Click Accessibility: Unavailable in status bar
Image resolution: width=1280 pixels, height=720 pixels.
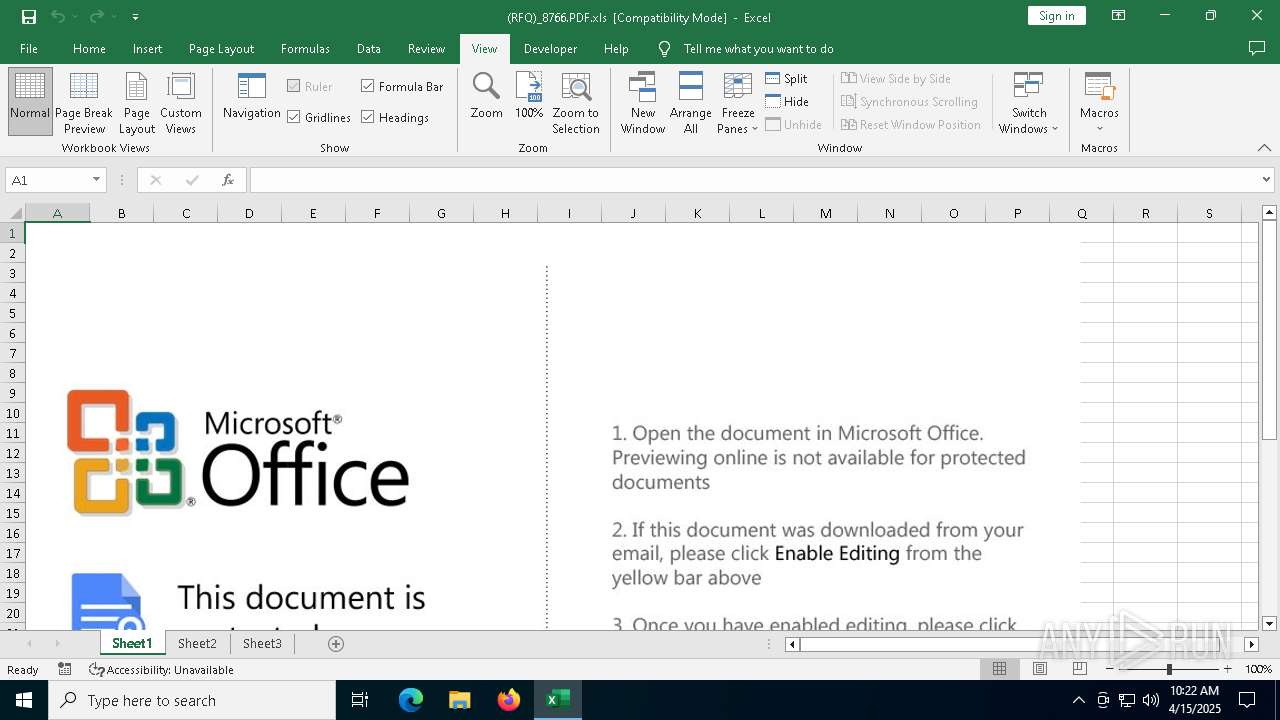coord(162,670)
